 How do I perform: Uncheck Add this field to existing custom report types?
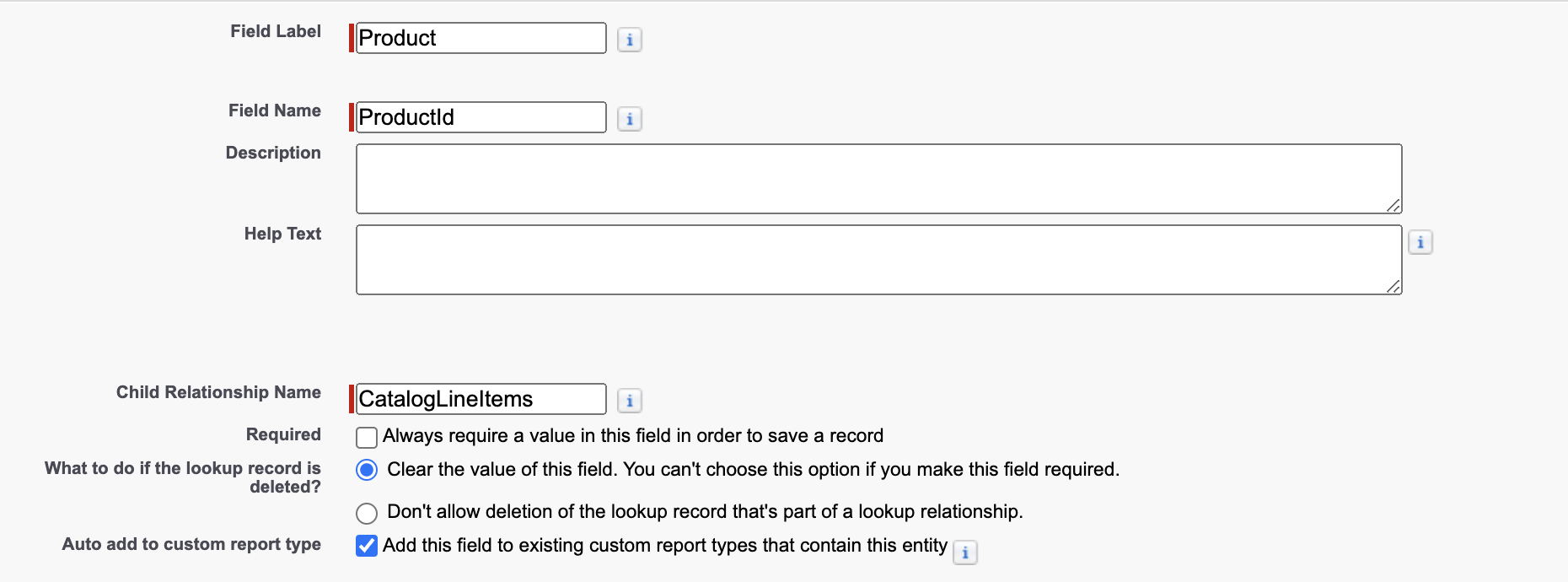(366, 546)
